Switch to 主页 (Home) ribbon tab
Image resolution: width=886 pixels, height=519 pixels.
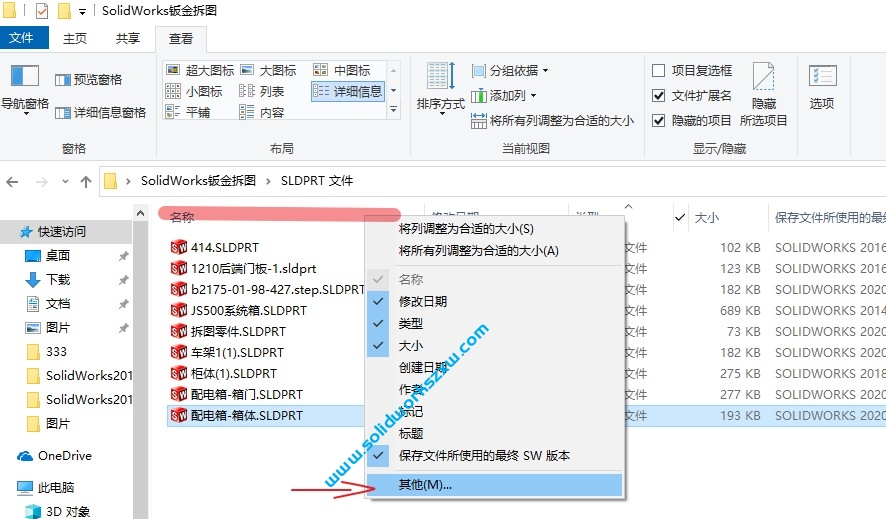pos(75,38)
